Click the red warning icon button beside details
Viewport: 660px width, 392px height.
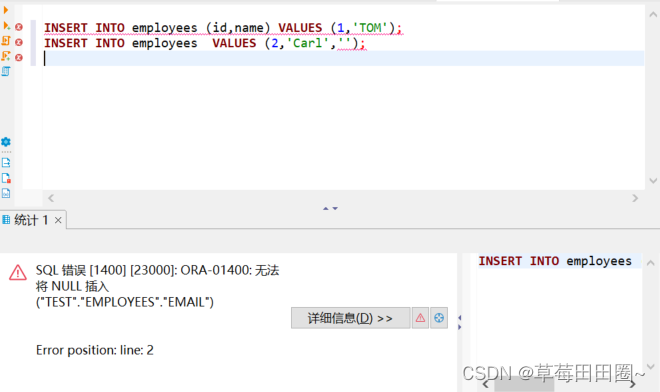[420, 318]
